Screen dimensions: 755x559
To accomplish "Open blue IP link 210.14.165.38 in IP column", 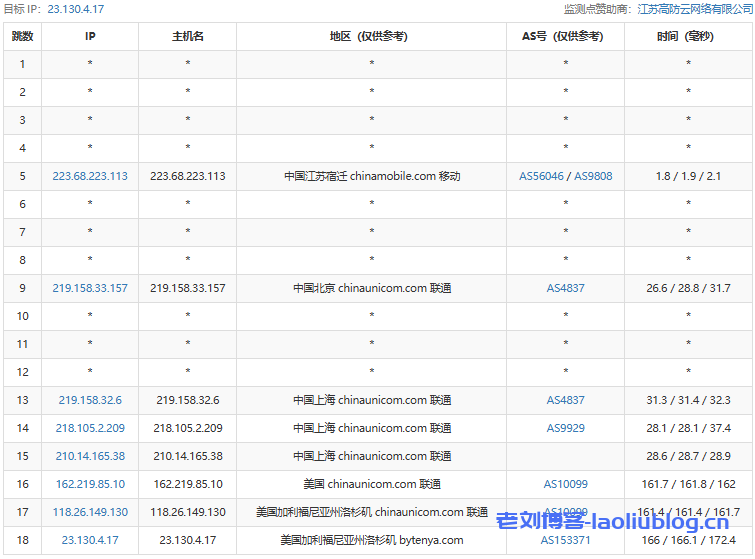I will [x=90, y=456].
